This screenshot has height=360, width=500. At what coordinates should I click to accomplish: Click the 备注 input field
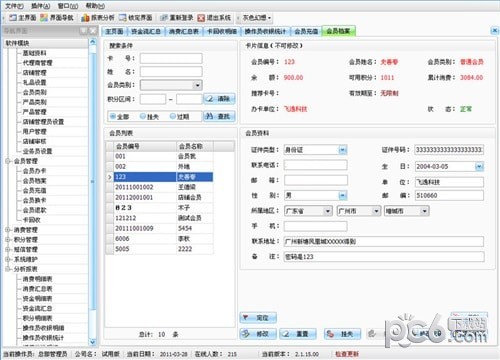(384, 257)
